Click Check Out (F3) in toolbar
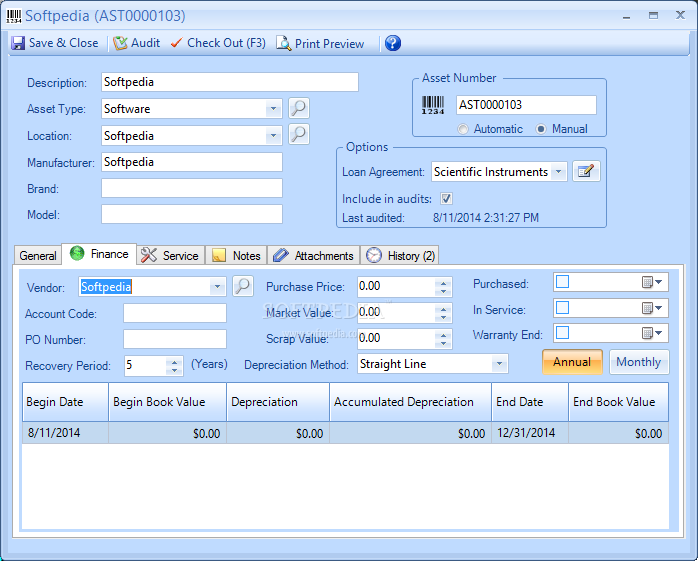Image resolution: width=698 pixels, height=561 pixels. click(x=218, y=43)
